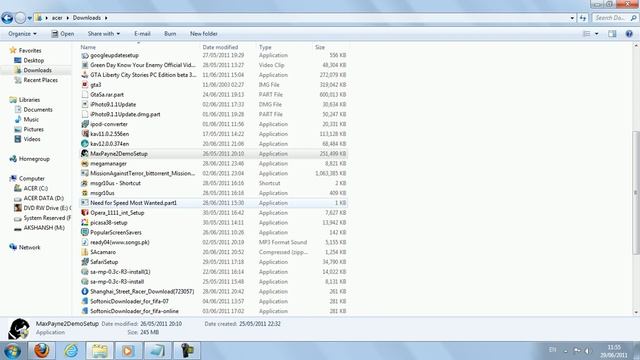Viewport: 640px width, 360px height.
Task: Open the Share with menu
Action: (104, 34)
